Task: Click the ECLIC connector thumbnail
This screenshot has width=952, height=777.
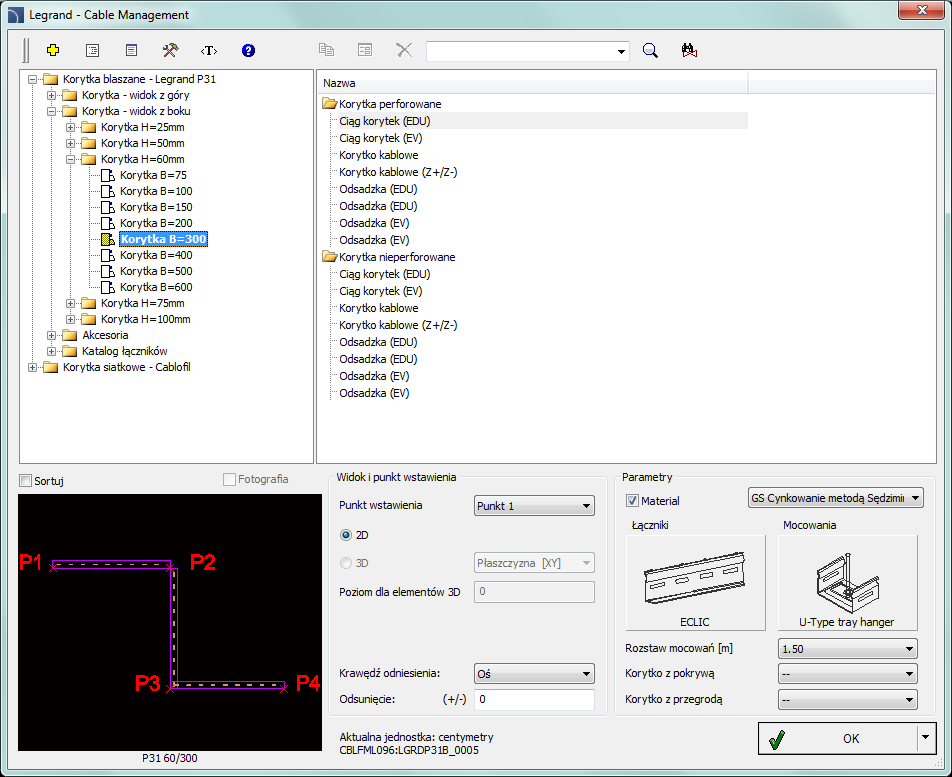Action: 695,583
